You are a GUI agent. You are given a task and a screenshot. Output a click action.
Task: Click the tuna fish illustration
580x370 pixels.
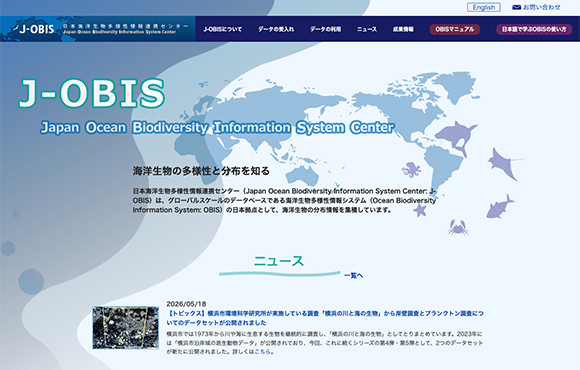click(x=499, y=206)
